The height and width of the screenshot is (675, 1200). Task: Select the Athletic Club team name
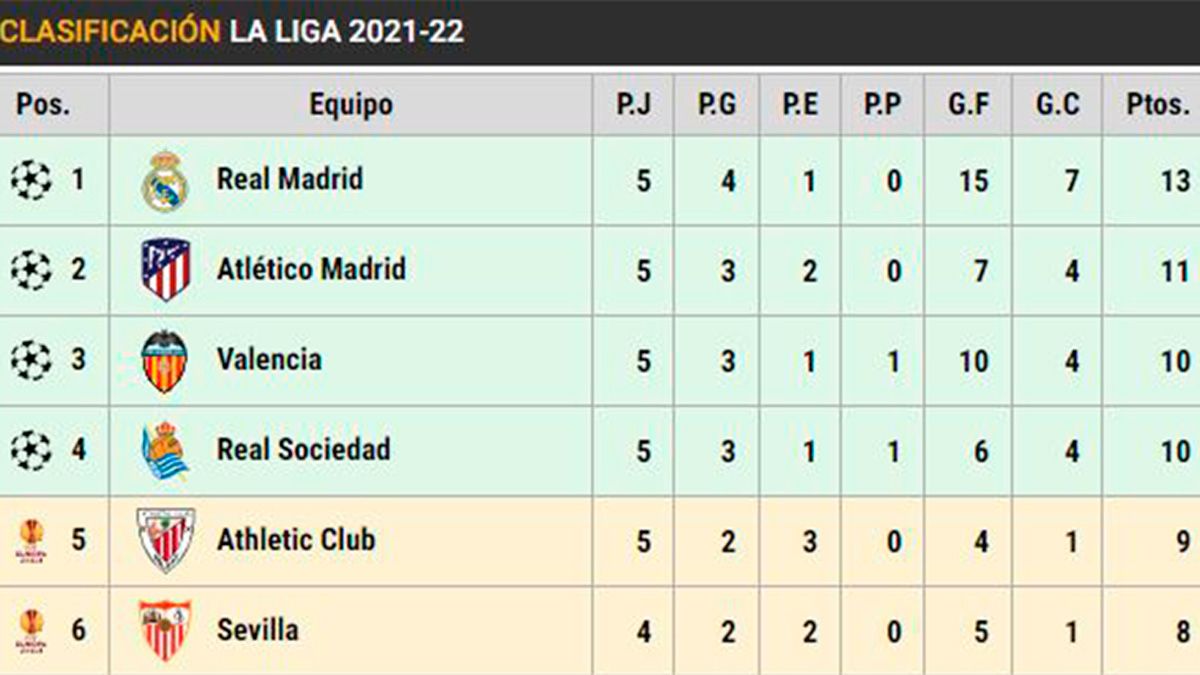[296, 539]
